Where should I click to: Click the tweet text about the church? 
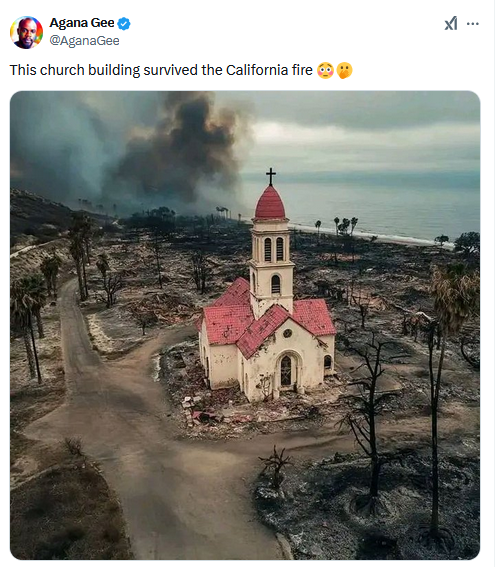[161, 70]
